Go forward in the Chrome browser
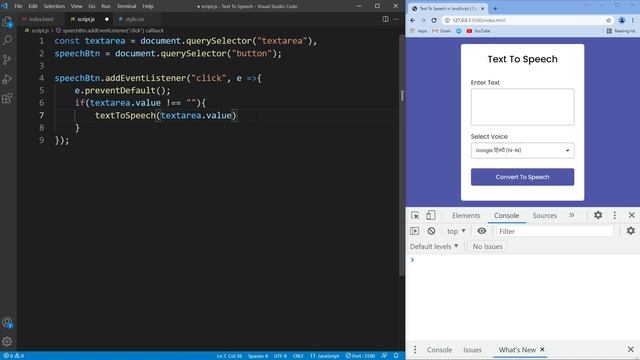The height and width of the screenshot is (360, 640). click(x=423, y=20)
